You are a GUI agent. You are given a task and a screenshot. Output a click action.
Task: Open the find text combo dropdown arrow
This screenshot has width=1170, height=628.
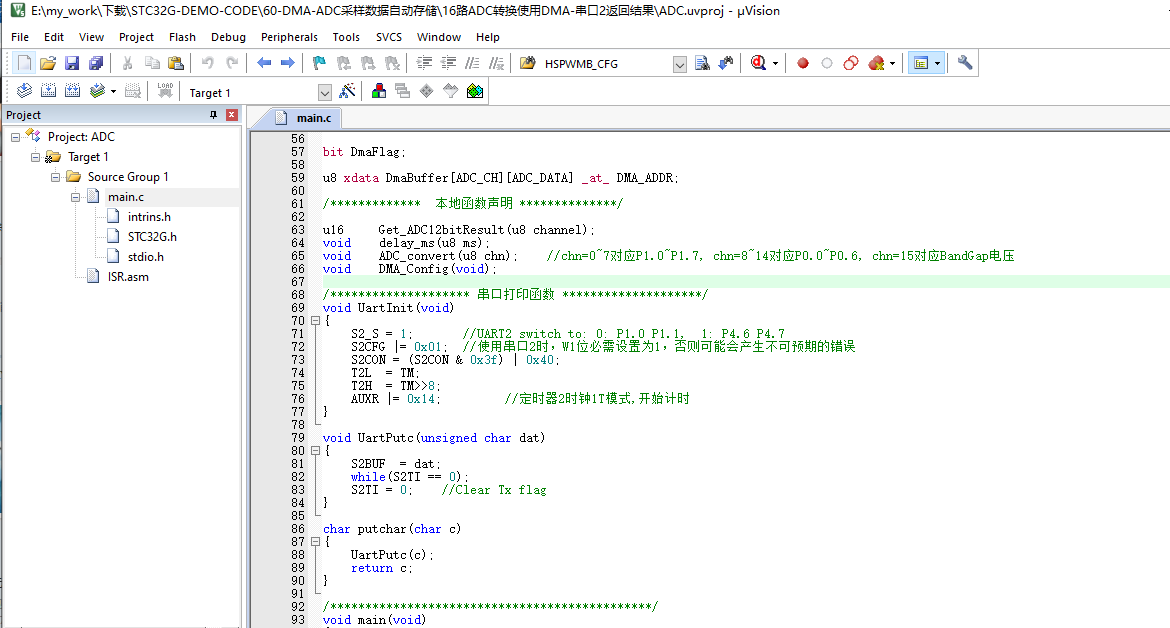point(680,64)
